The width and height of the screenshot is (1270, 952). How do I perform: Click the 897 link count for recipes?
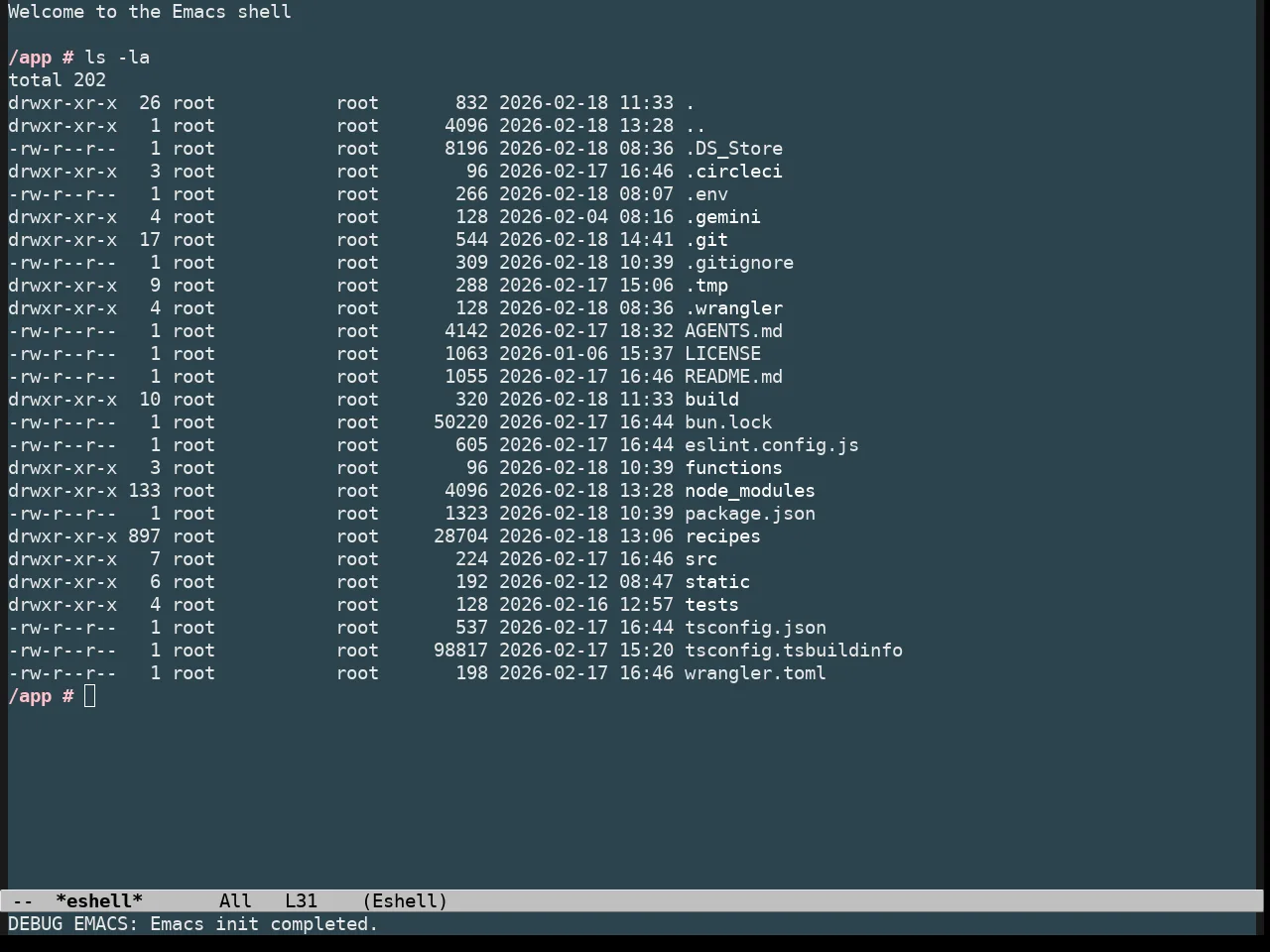click(144, 536)
